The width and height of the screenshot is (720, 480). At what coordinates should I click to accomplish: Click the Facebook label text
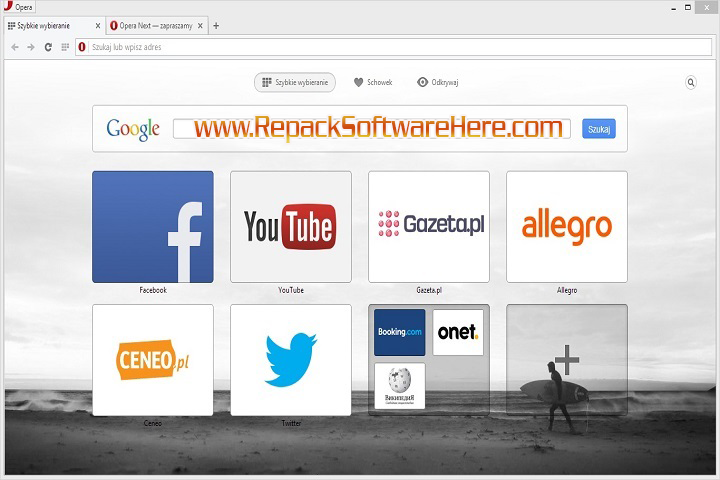pos(153,290)
